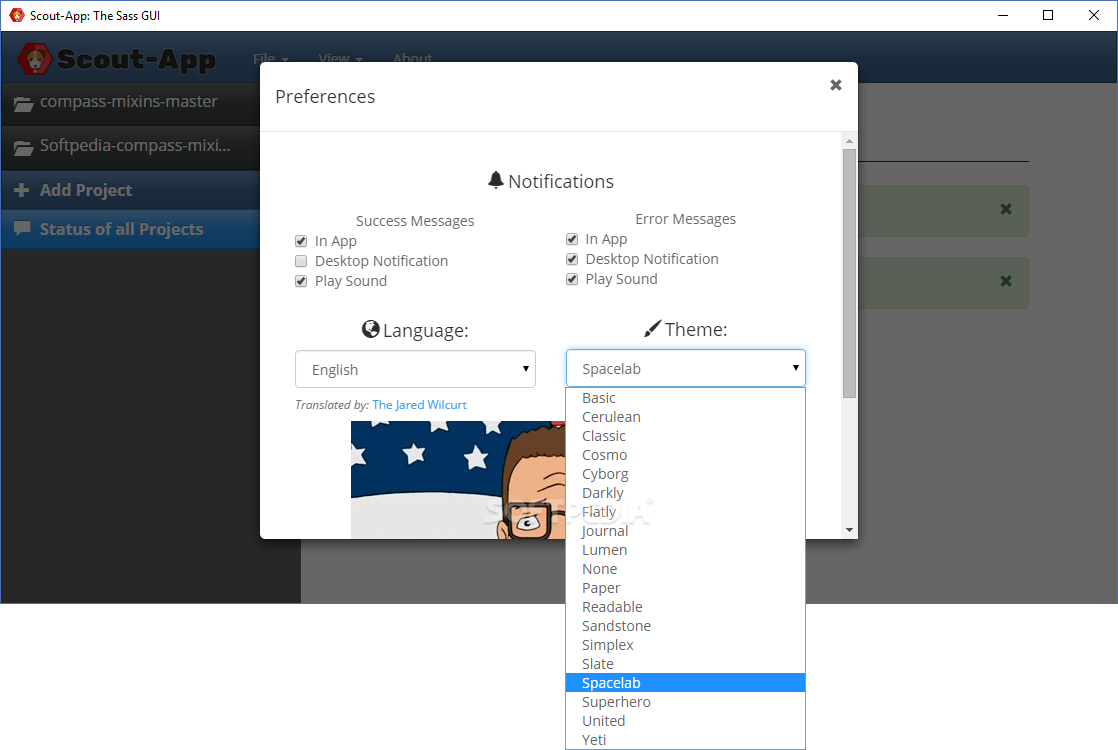The image size is (1118, 750).
Task: Disable Error Messages Desktop Notification checkbox
Action: (572, 259)
